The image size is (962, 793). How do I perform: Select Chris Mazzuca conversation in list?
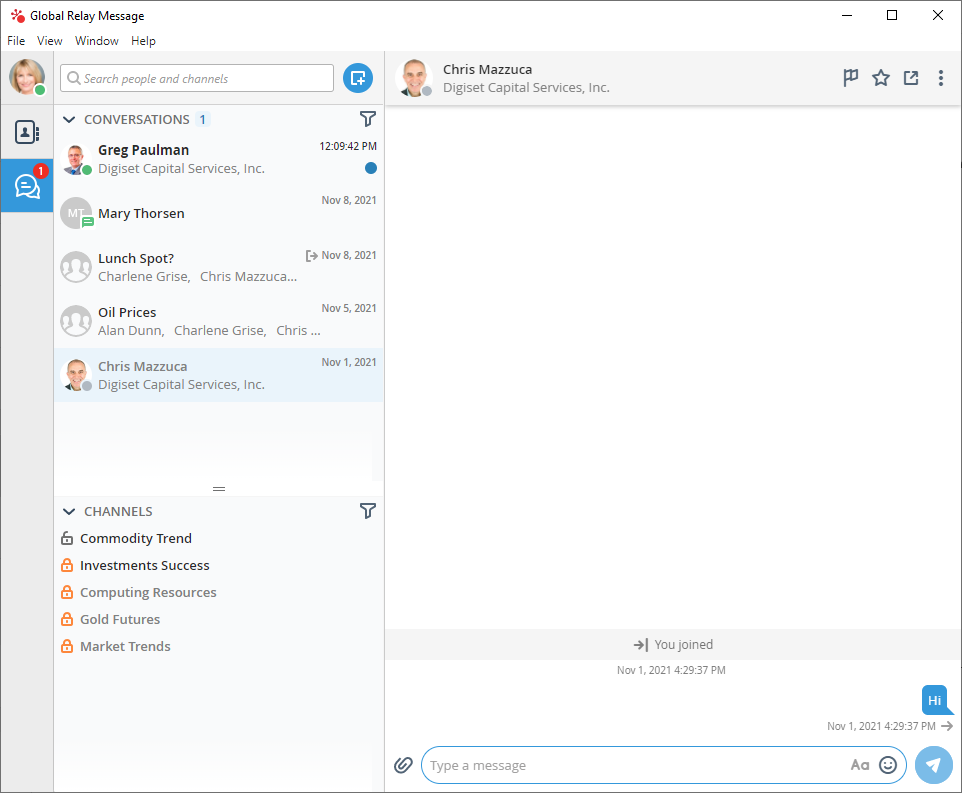click(219, 375)
